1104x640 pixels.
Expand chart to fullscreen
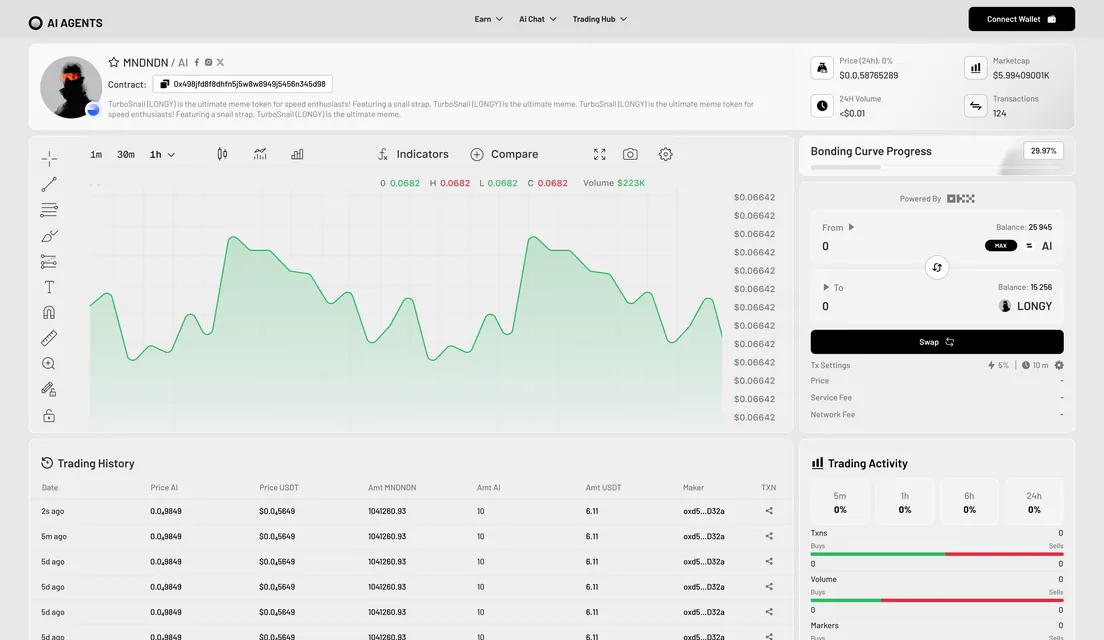coord(599,154)
